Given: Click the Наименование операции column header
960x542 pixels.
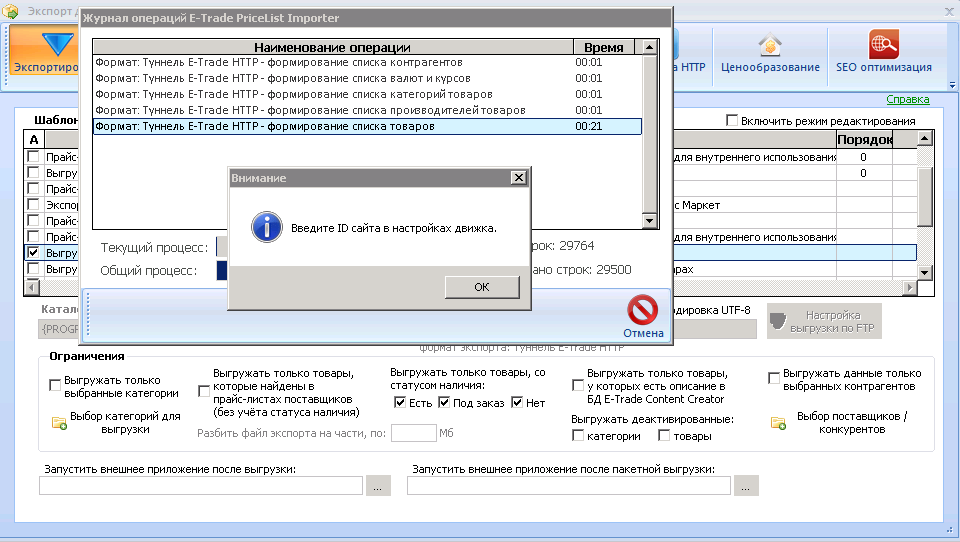Looking at the screenshot, I should click(332, 47).
